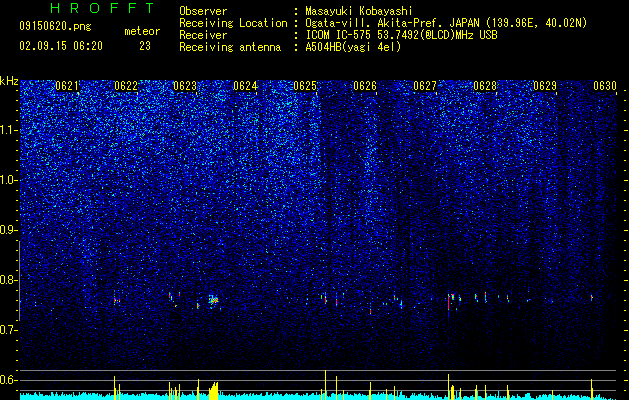629x400 pixels.
Task: Click the 0.8 kHz frequency label
Action: [9, 280]
